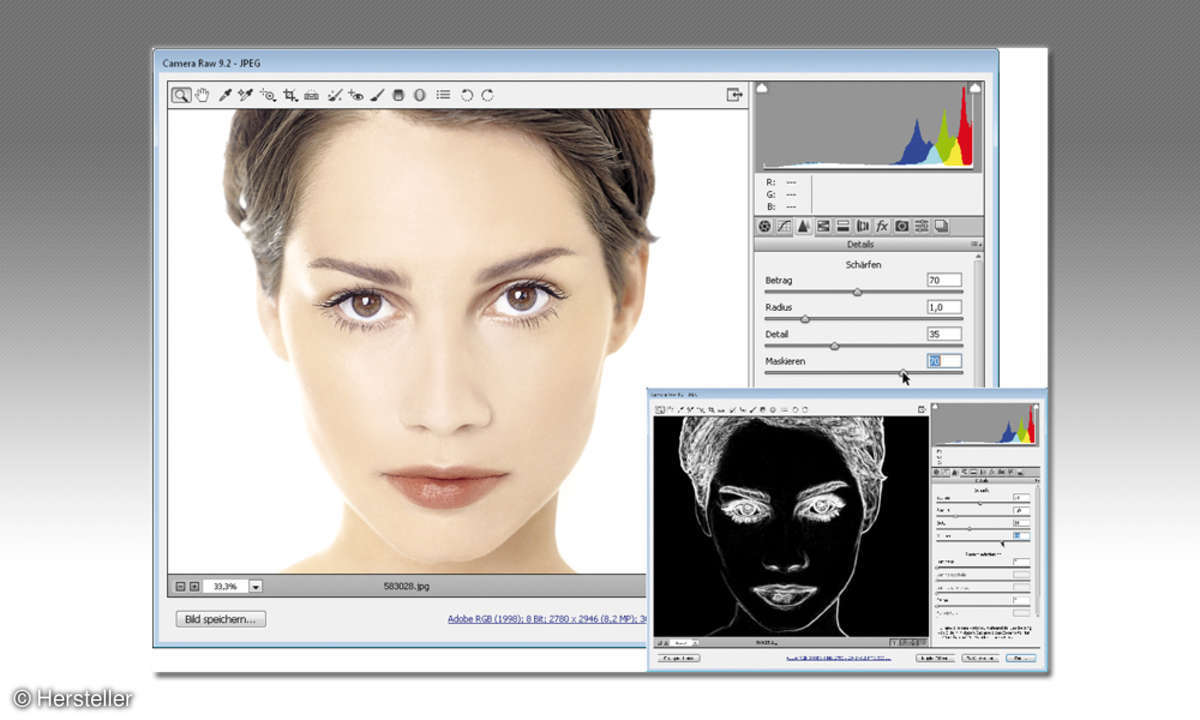Click the Betrag sharpening slider handle

click(857, 292)
